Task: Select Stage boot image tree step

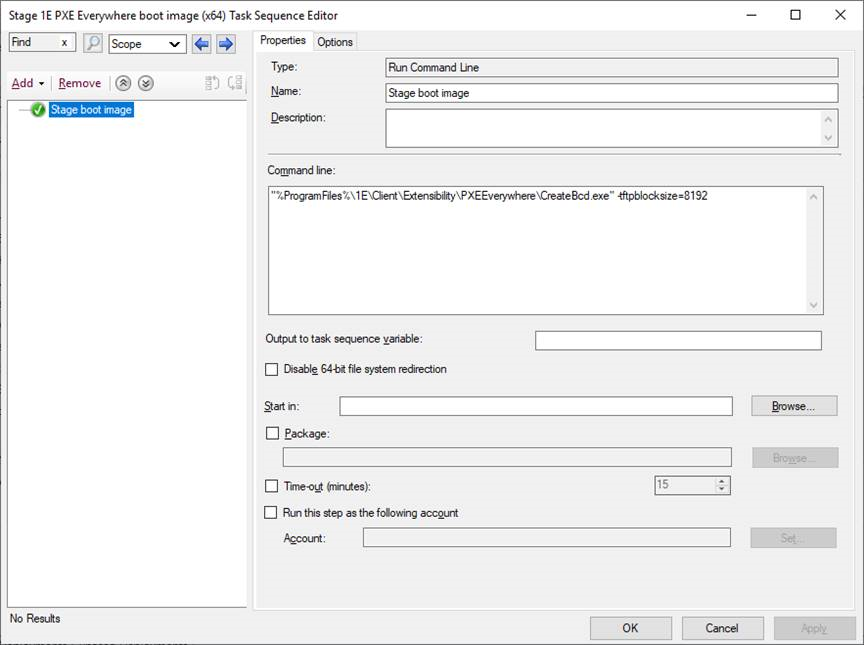Action: coord(91,110)
